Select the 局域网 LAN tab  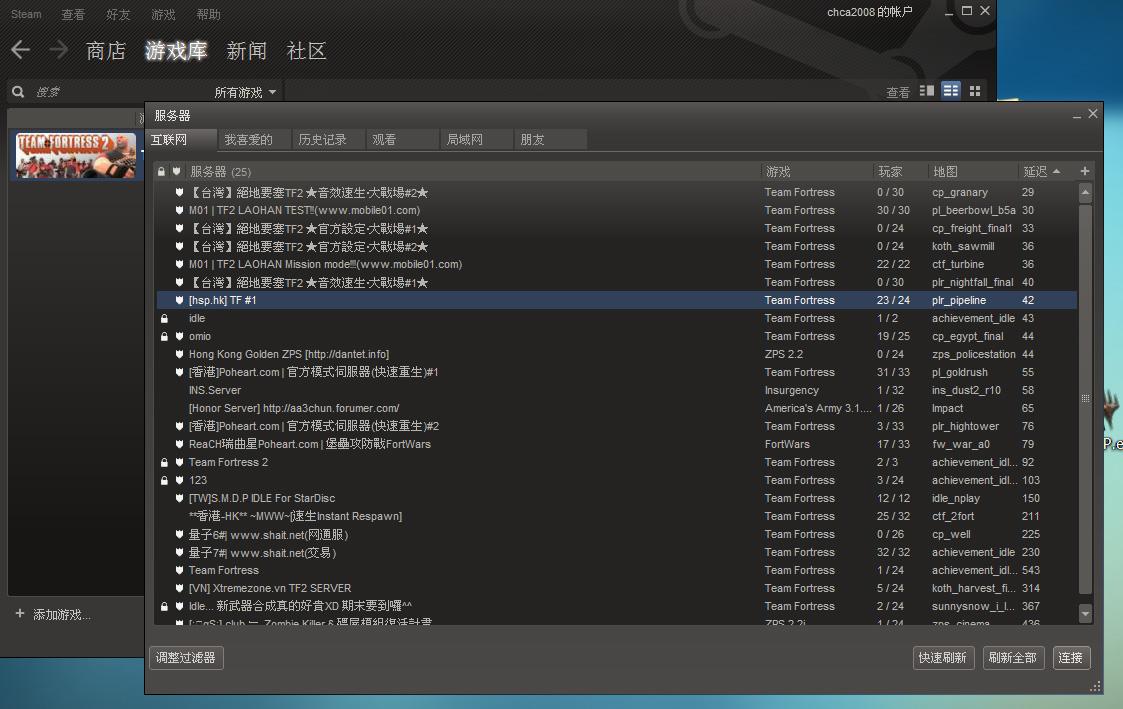(478, 140)
